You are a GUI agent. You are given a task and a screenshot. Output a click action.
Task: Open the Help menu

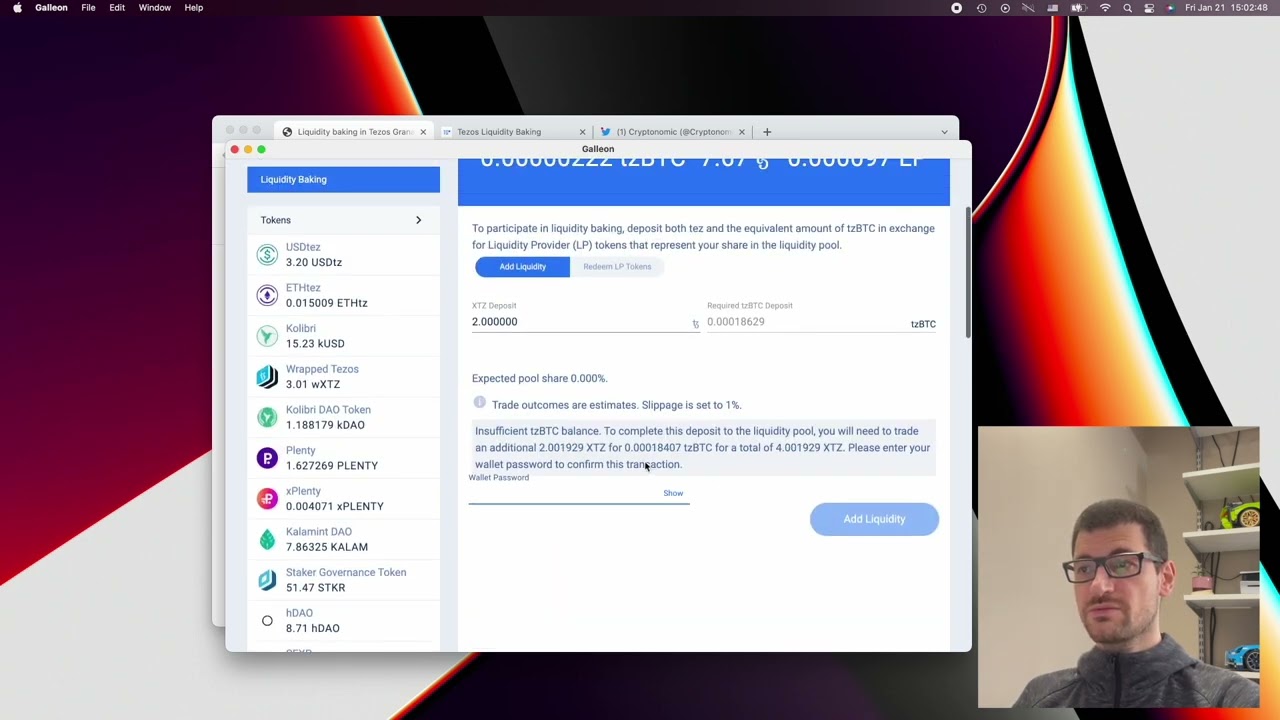click(193, 8)
